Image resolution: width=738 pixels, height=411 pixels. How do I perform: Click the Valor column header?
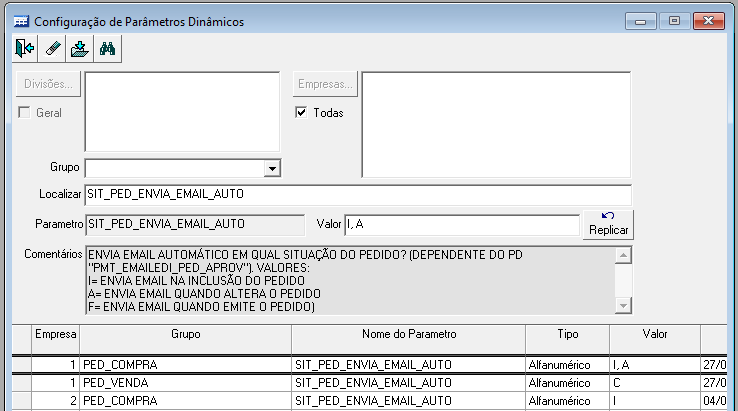pyautogui.click(x=655, y=339)
